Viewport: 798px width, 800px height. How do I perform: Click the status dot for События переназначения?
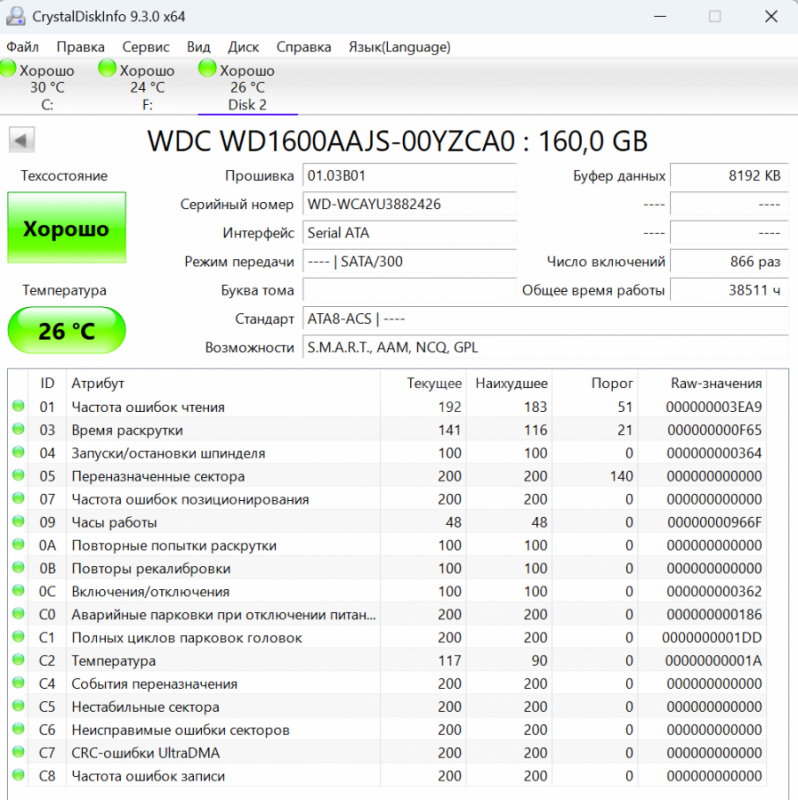pyautogui.click(x=18, y=683)
